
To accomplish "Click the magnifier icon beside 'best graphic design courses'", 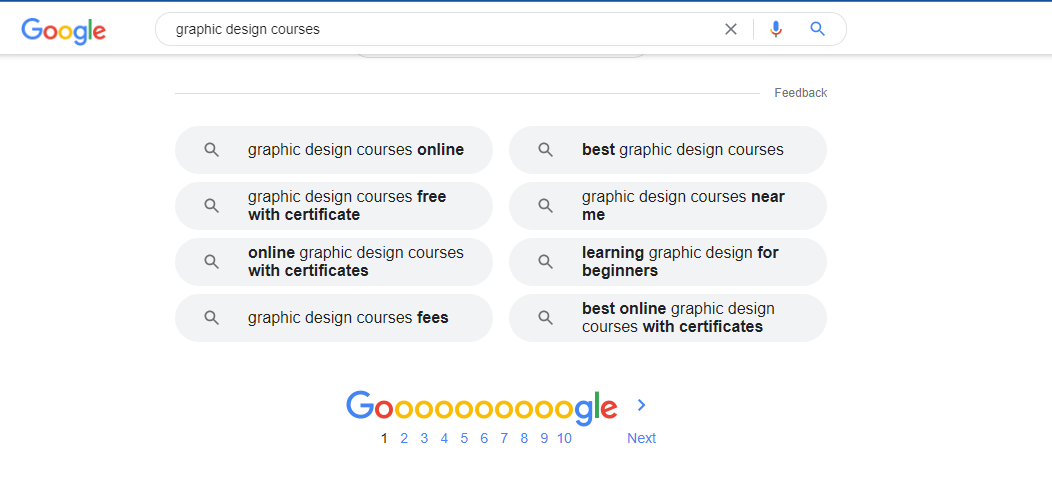I will pos(545,150).
